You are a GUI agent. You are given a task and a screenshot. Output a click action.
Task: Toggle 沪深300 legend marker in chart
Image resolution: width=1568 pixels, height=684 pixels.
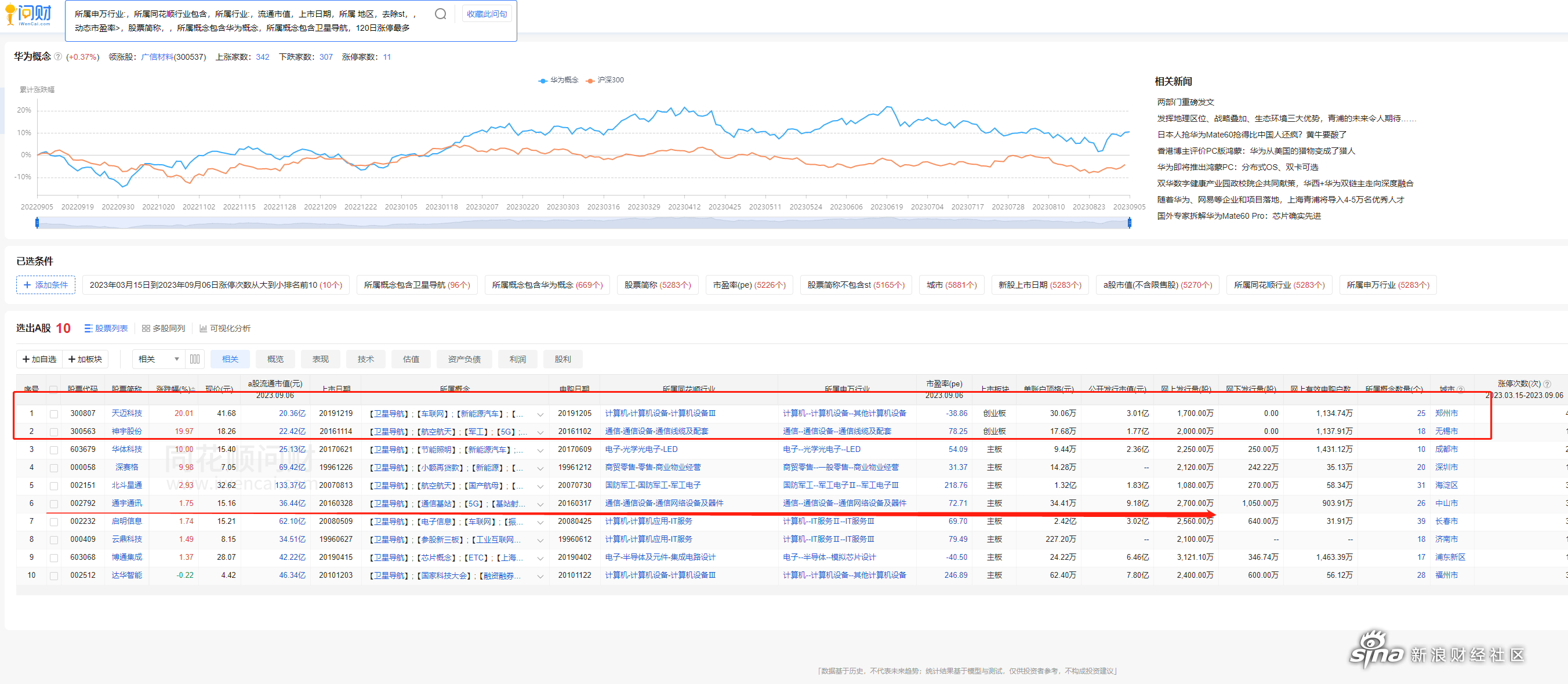coord(589,81)
